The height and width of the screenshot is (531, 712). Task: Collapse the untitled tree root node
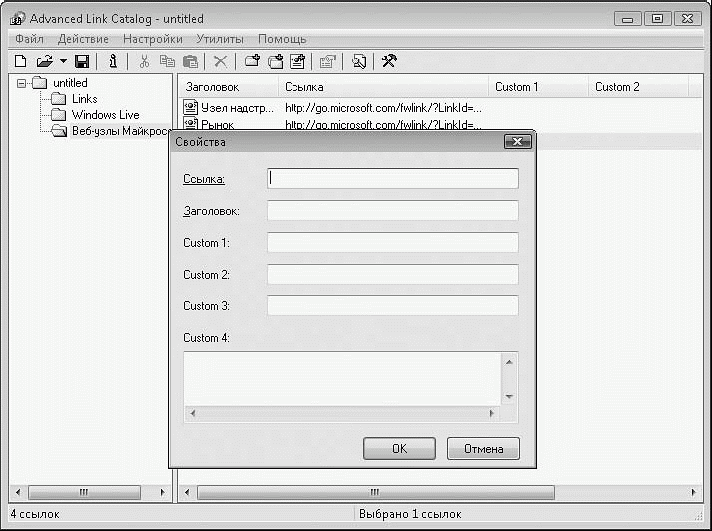[x=20, y=84]
